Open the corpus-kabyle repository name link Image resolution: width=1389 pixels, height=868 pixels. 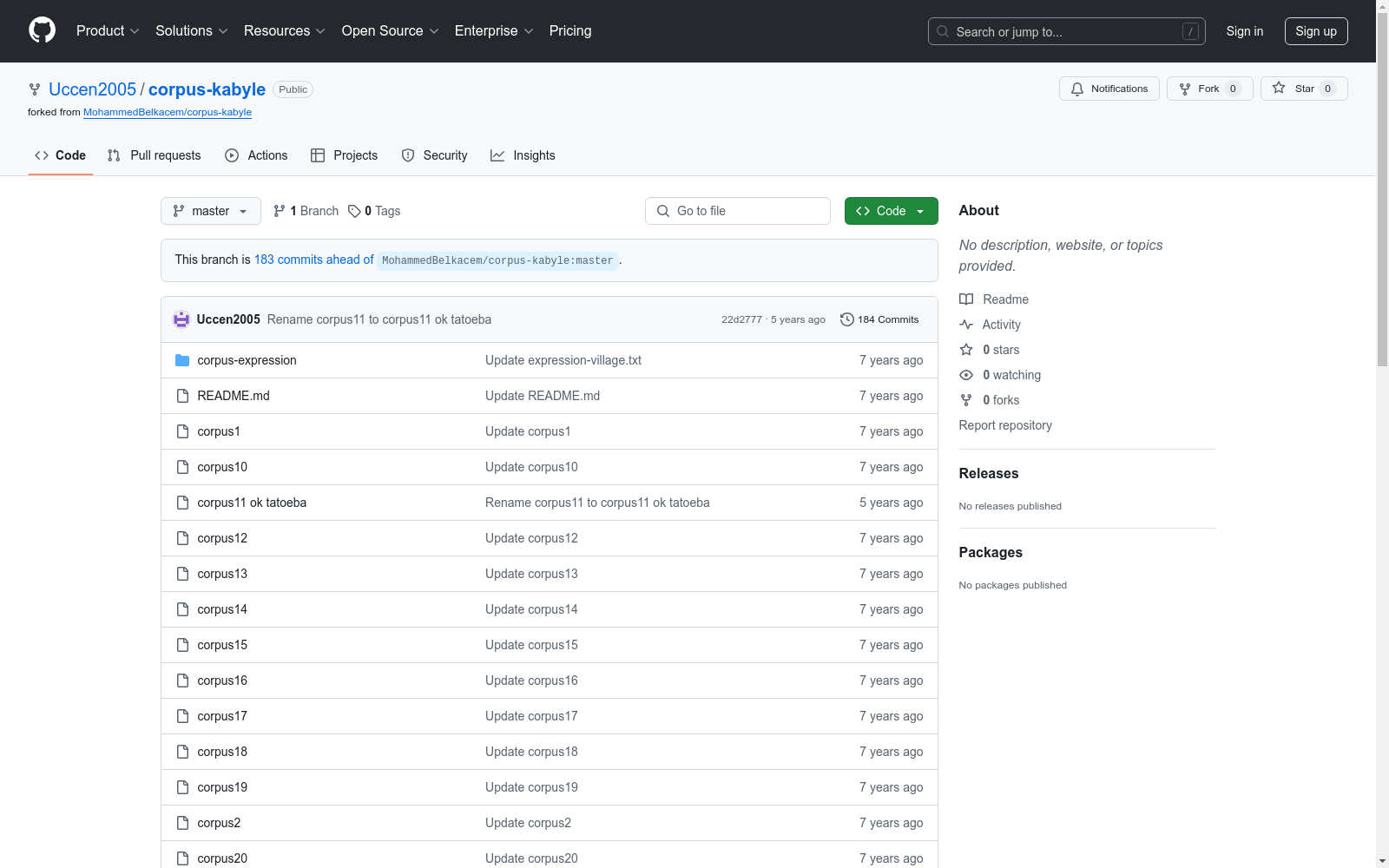coord(207,89)
